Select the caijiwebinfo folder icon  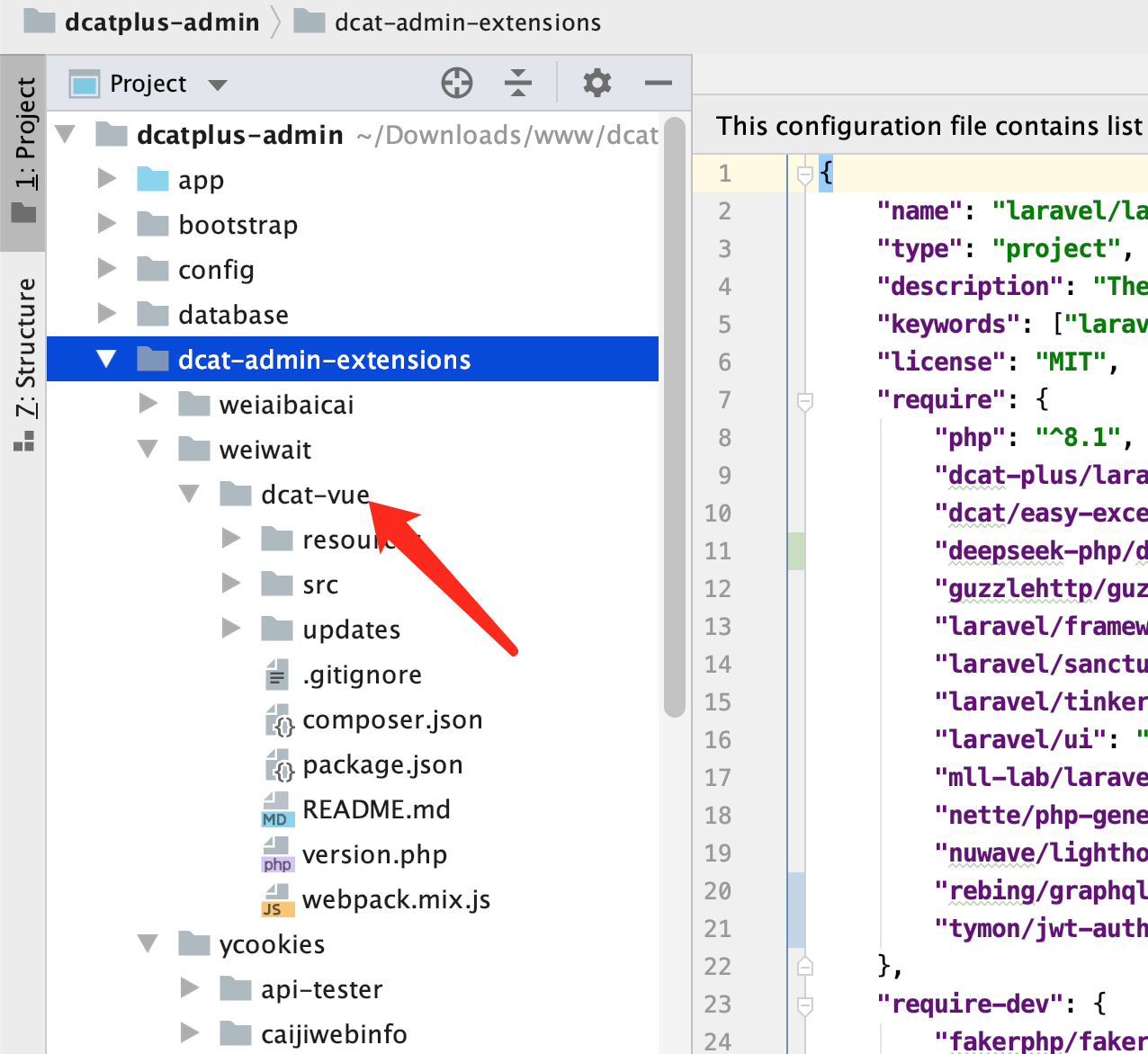tap(236, 1033)
